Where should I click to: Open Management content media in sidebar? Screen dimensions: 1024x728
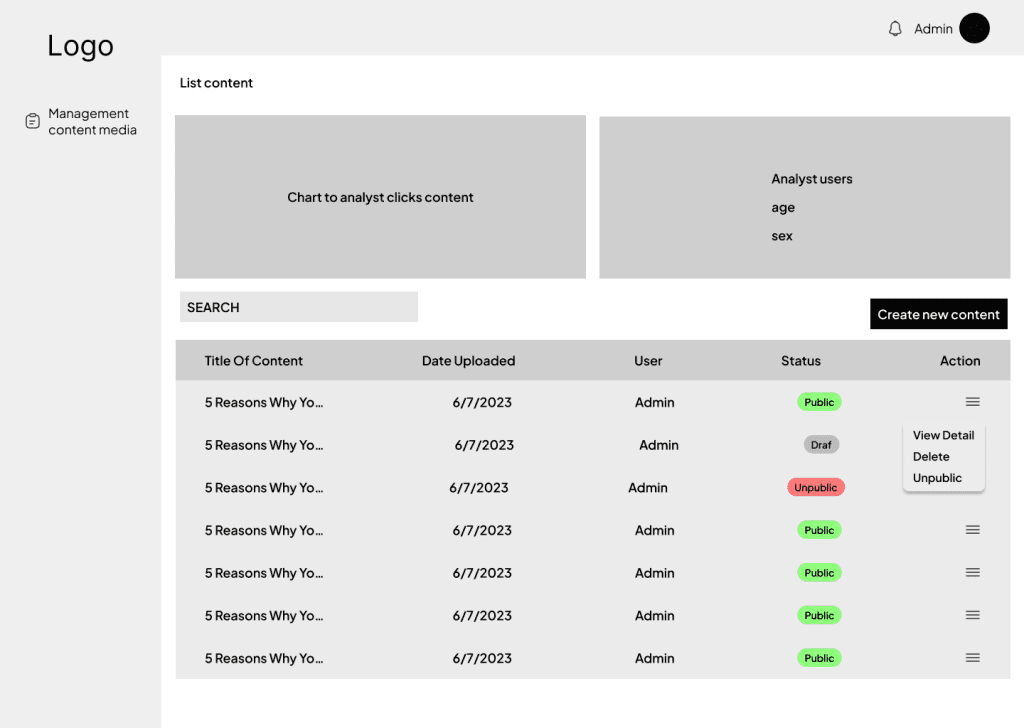(x=92, y=122)
